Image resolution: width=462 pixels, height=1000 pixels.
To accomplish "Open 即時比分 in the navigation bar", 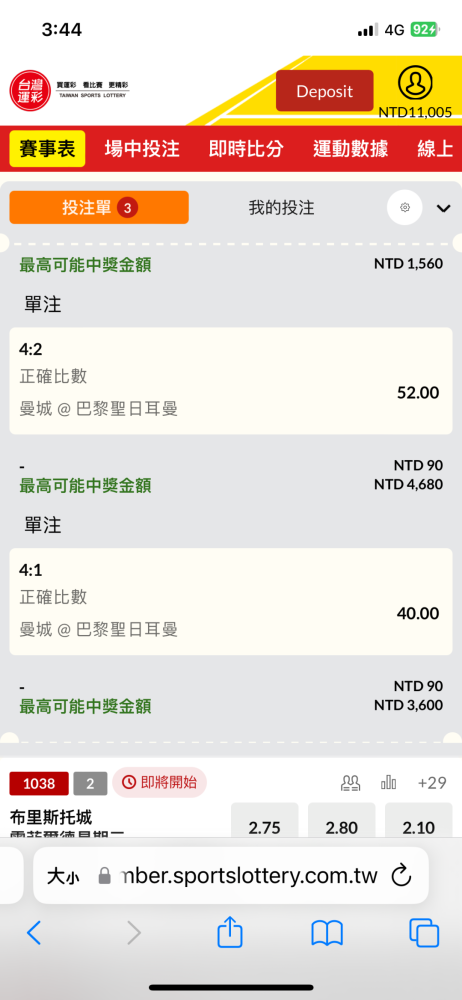I will 246,149.
